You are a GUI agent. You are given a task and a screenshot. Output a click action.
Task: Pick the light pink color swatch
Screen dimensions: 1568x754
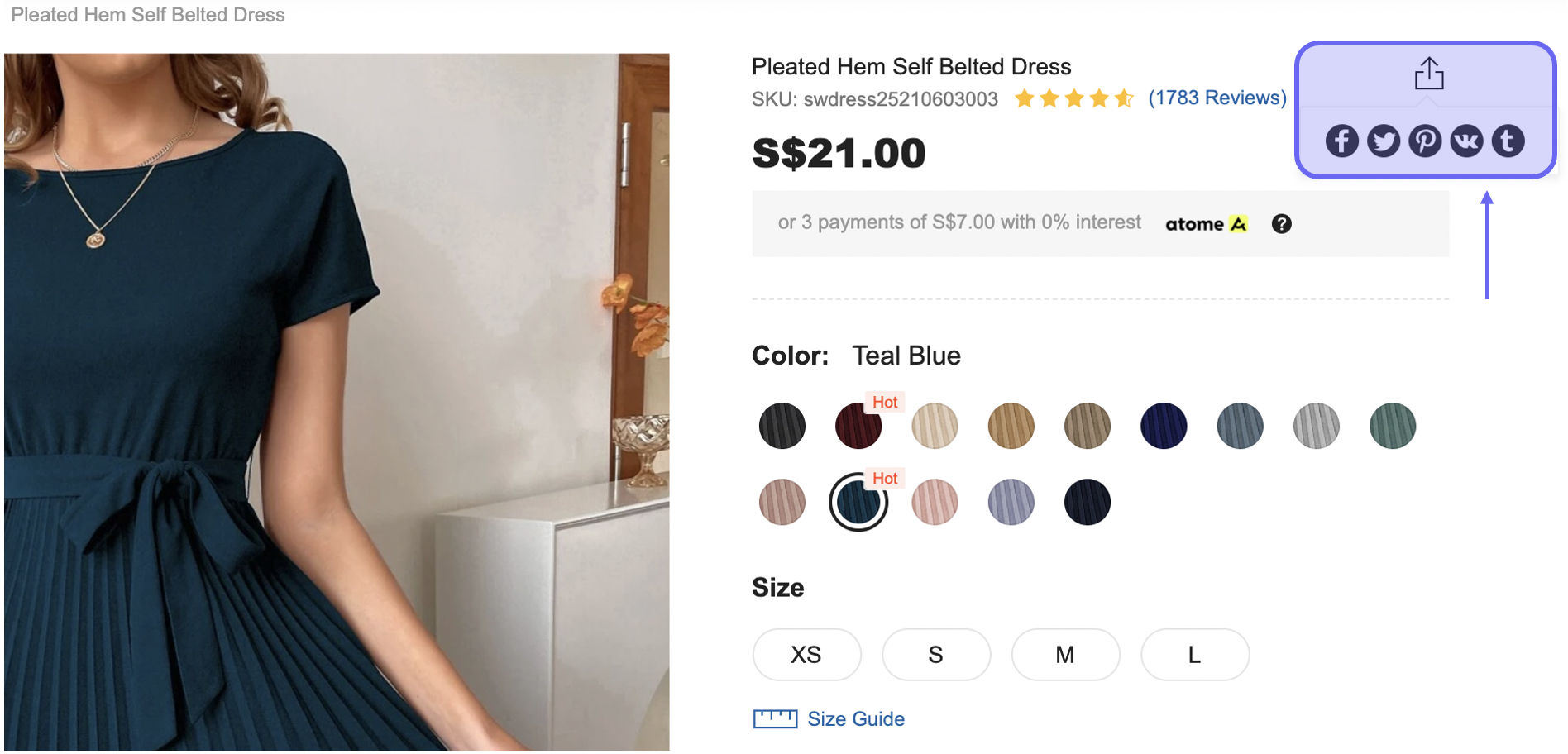[934, 502]
